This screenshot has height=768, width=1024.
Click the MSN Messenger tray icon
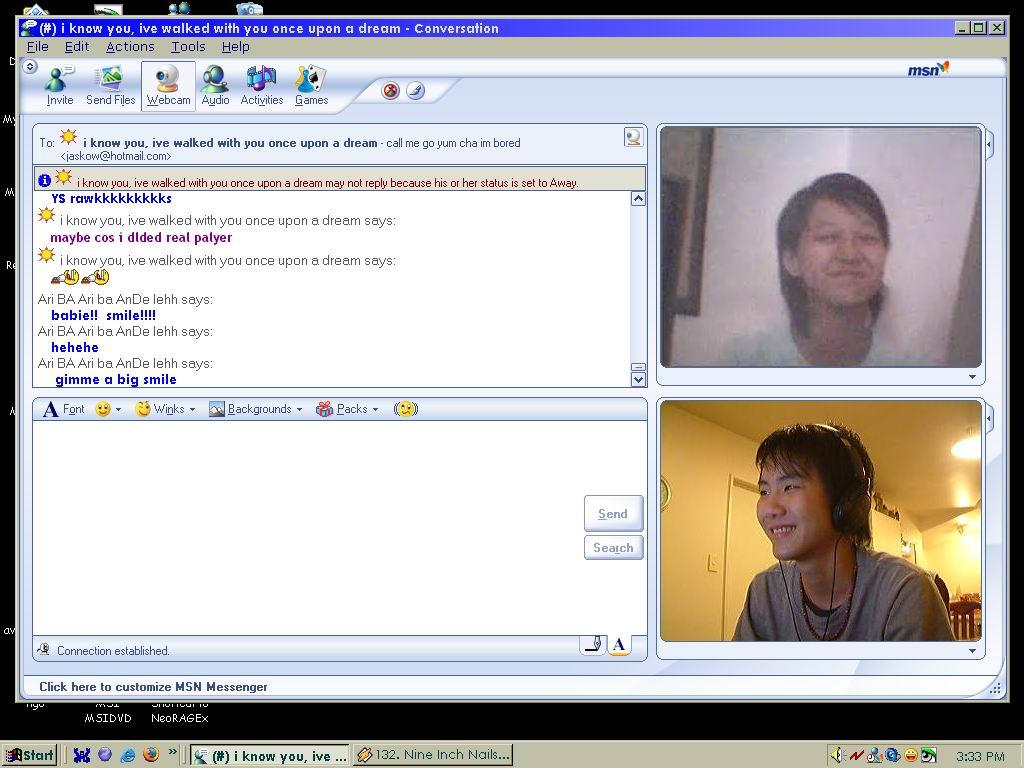click(x=874, y=756)
